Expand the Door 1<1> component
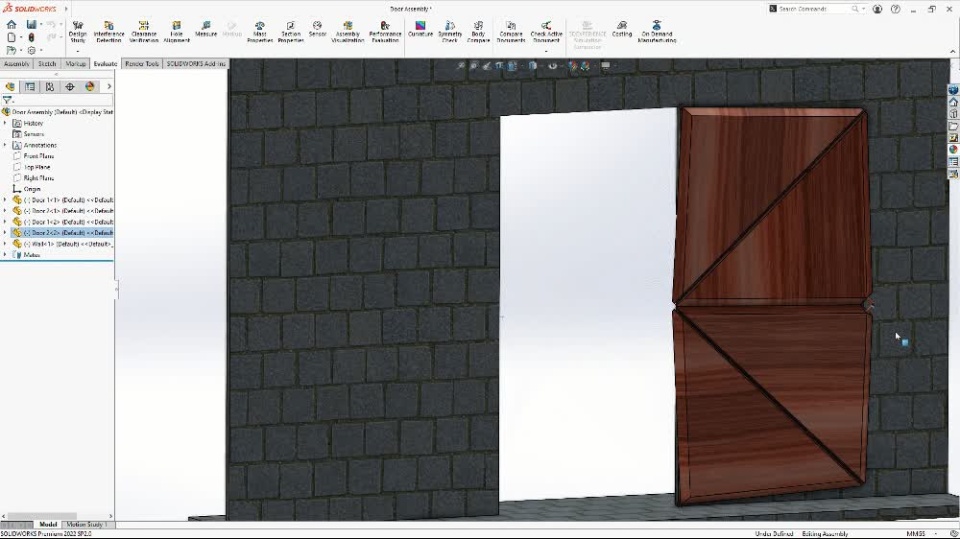 6,200
